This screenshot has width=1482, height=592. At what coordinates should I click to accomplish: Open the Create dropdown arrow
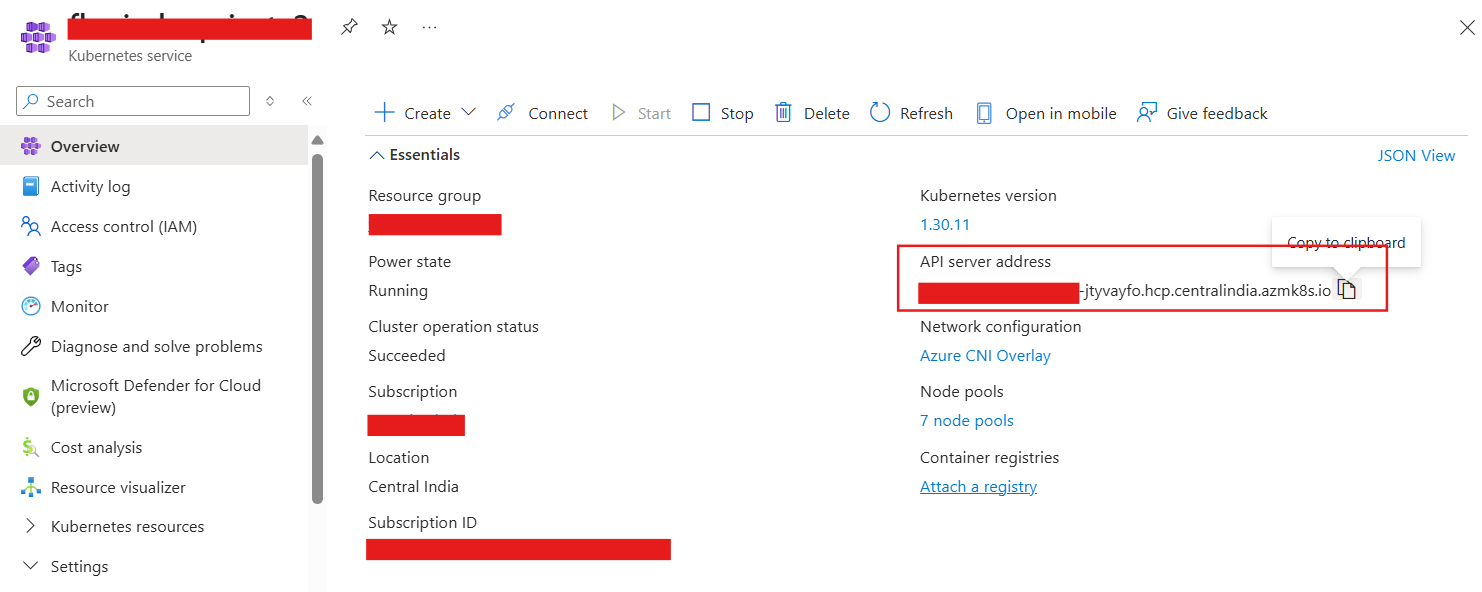468,112
